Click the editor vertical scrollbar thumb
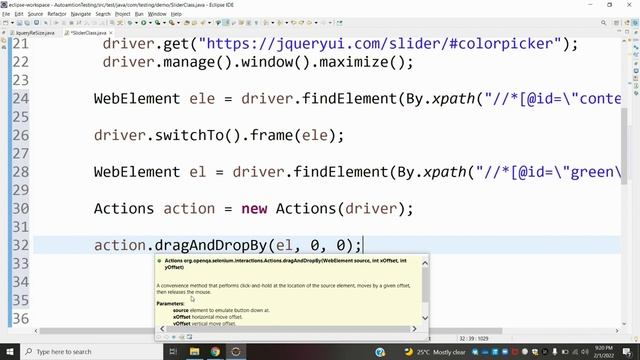The height and width of the screenshot is (360, 640). click(624, 146)
